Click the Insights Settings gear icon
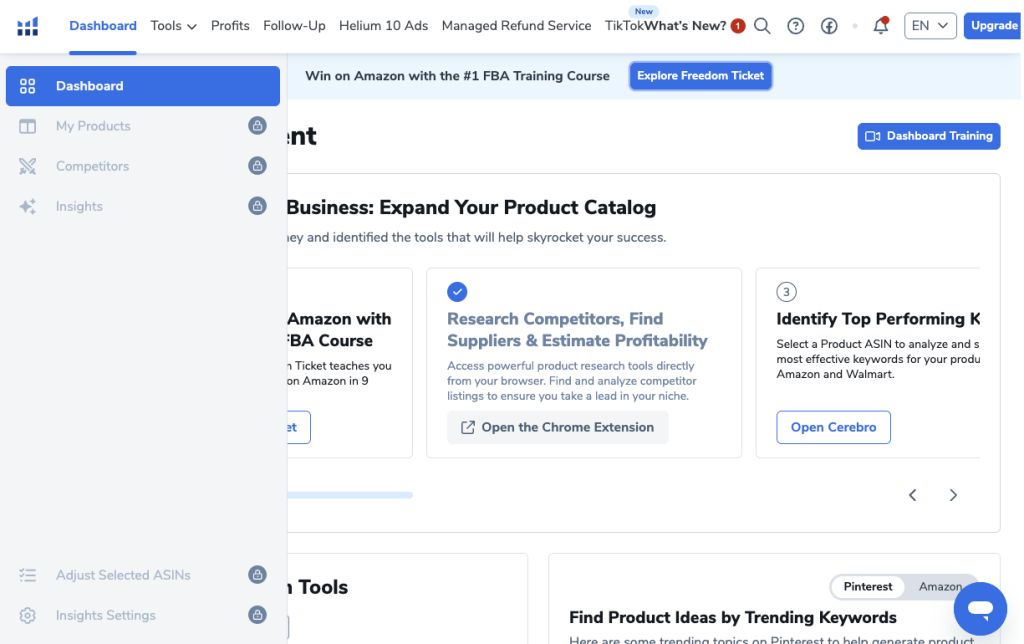The image size is (1024, 644). tap(27, 615)
